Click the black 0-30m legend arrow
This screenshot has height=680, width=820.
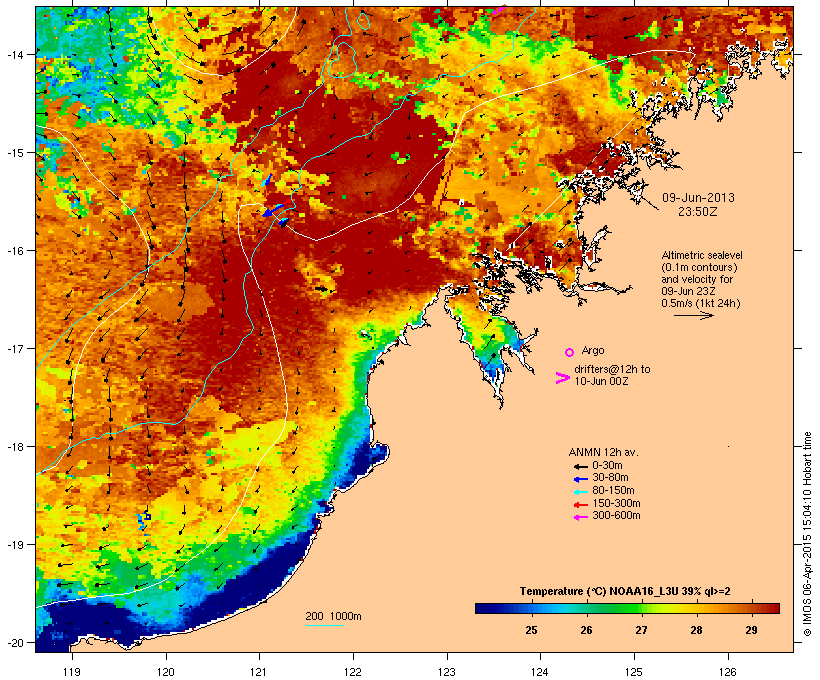click(x=580, y=466)
